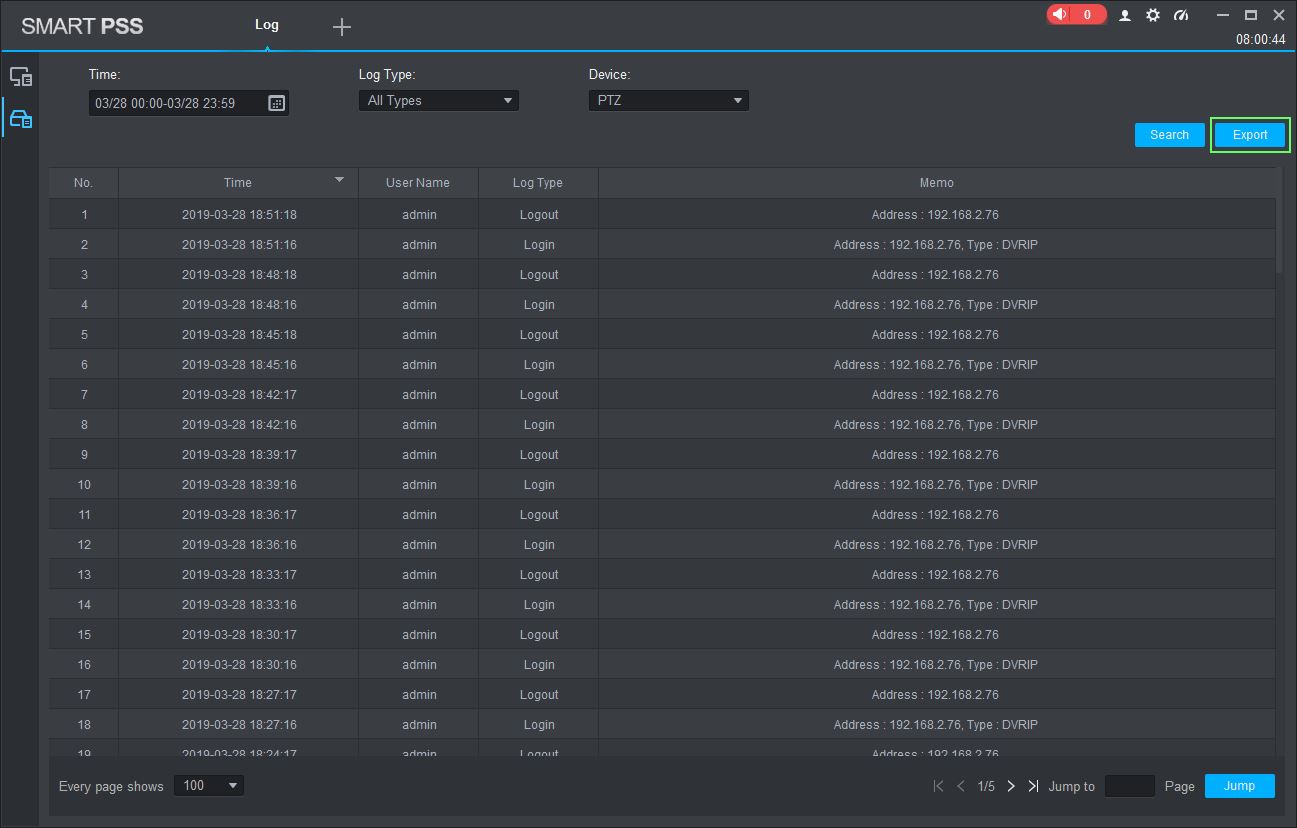Click the Export button

pos(1250,135)
